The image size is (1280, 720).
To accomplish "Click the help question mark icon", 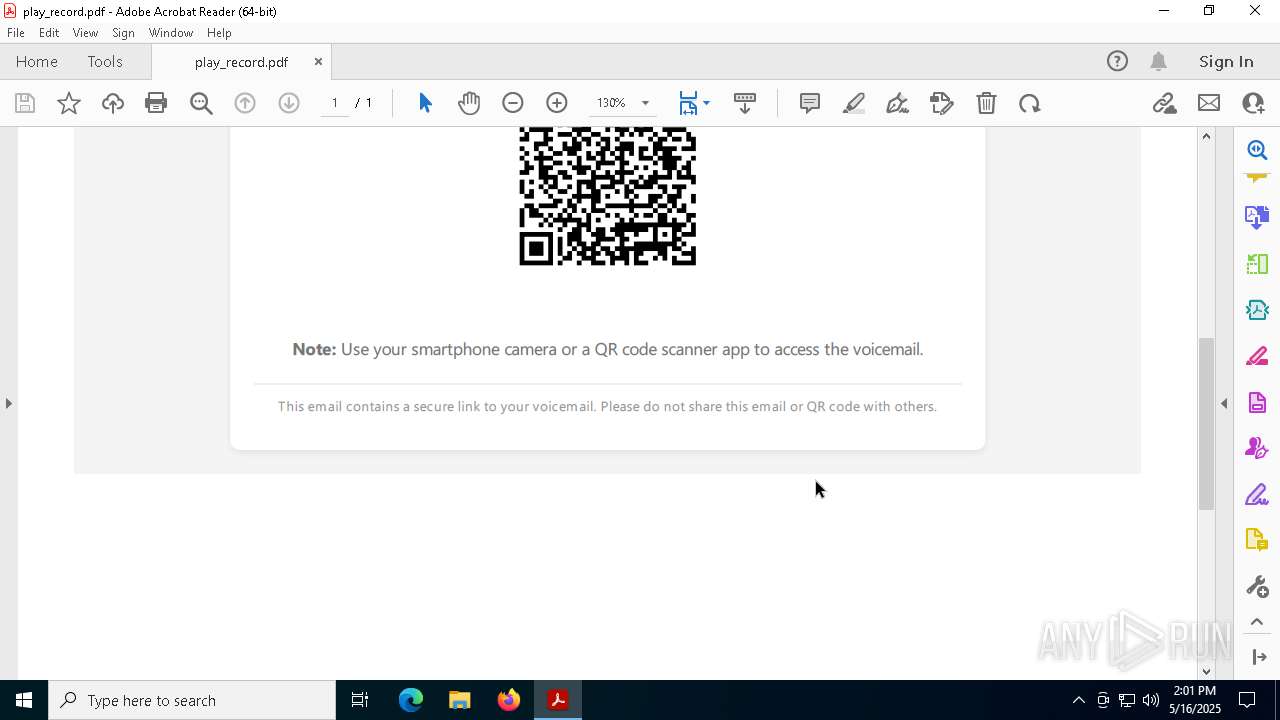I will pos(1117,61).
